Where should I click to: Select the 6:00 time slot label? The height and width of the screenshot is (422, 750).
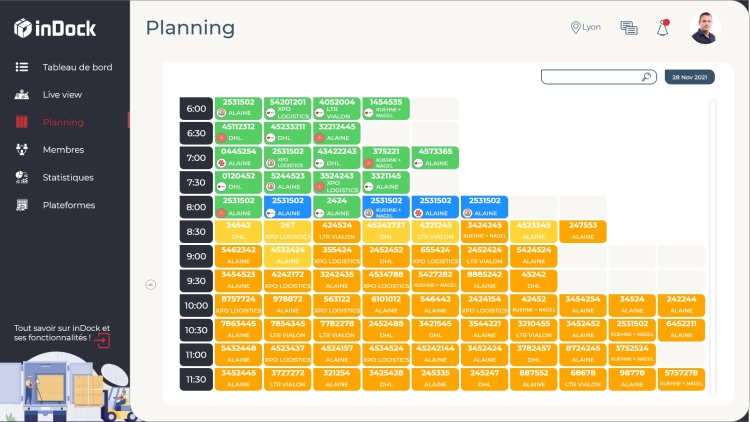tap(196, 108)
